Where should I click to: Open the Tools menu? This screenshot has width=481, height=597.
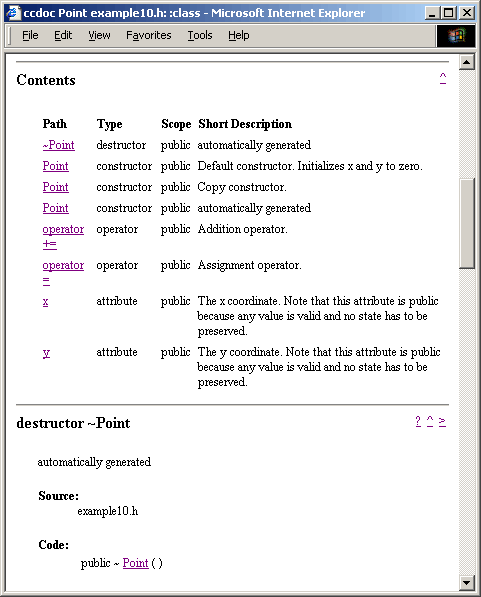click(200, 35)
